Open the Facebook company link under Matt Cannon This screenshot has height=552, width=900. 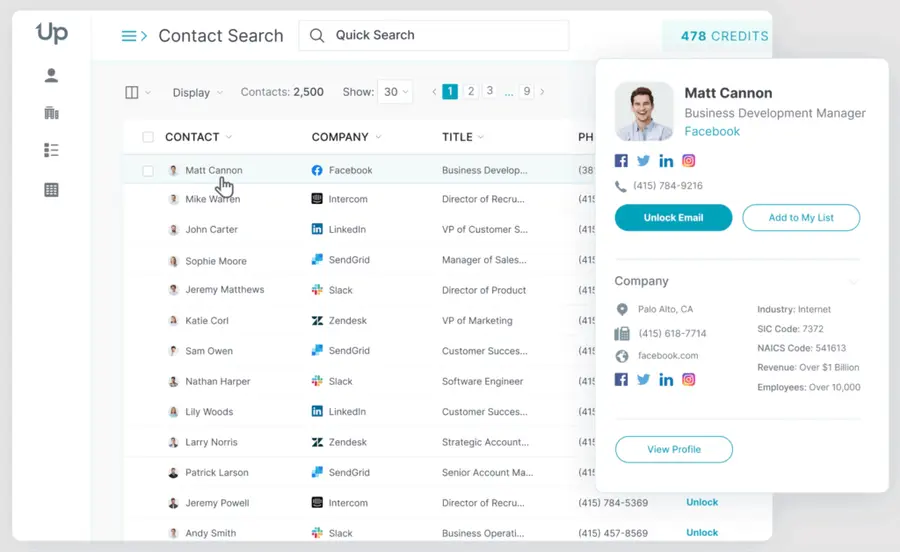[712, 131]
